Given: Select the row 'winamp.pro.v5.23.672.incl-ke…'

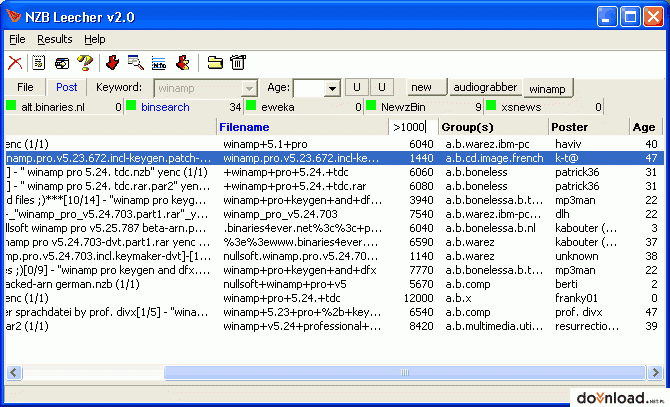Looking at the screenshot, I should [x=335, y=158].
